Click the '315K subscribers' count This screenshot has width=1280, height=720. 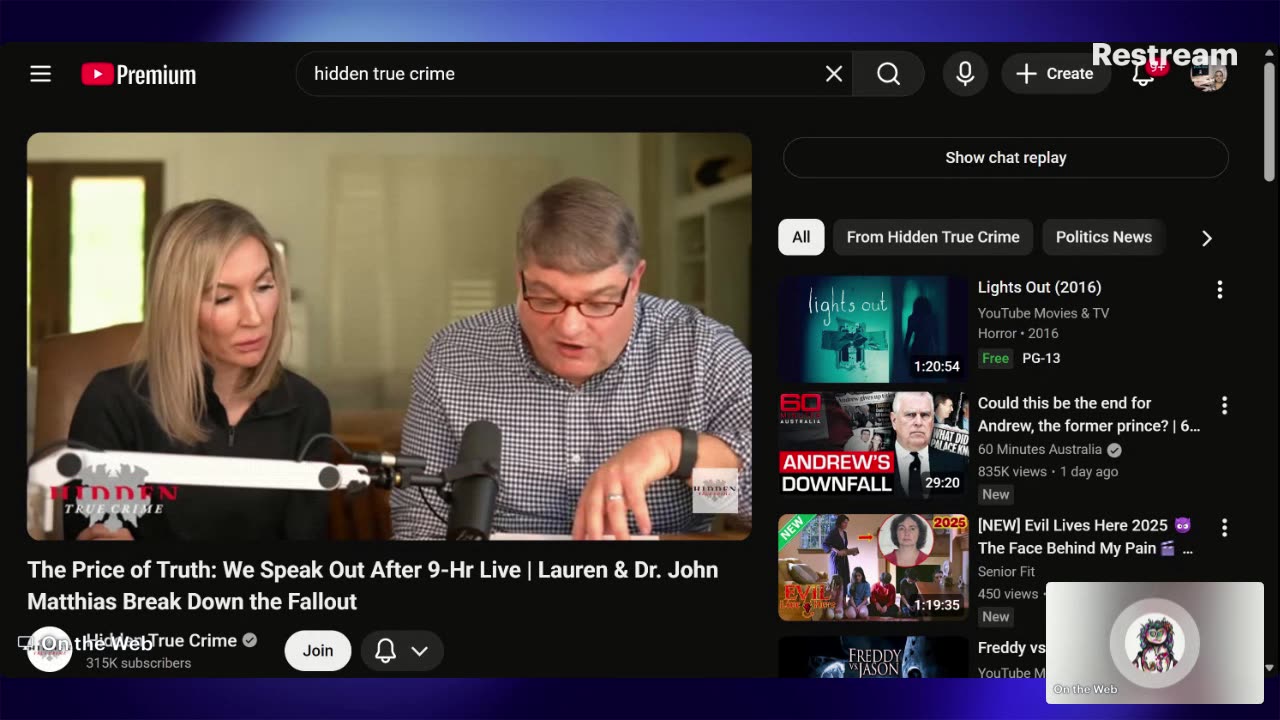138,663
